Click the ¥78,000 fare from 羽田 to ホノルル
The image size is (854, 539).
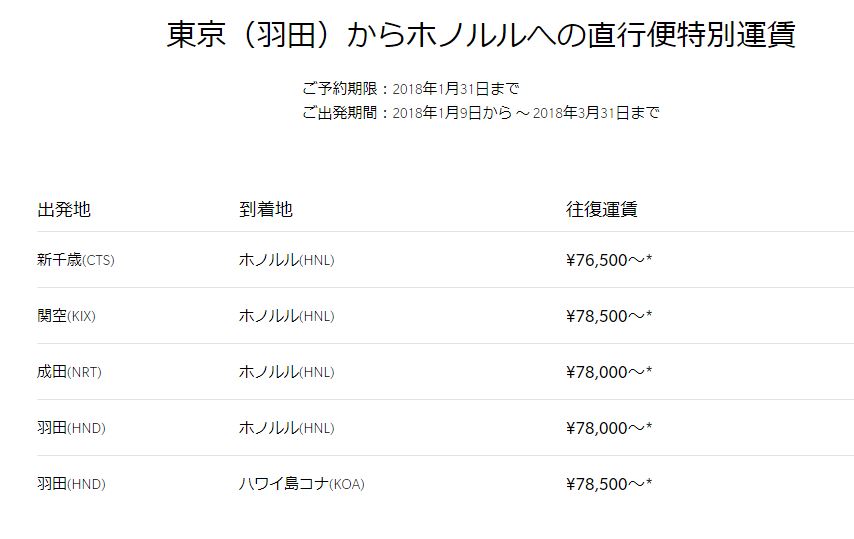(609, 428)
